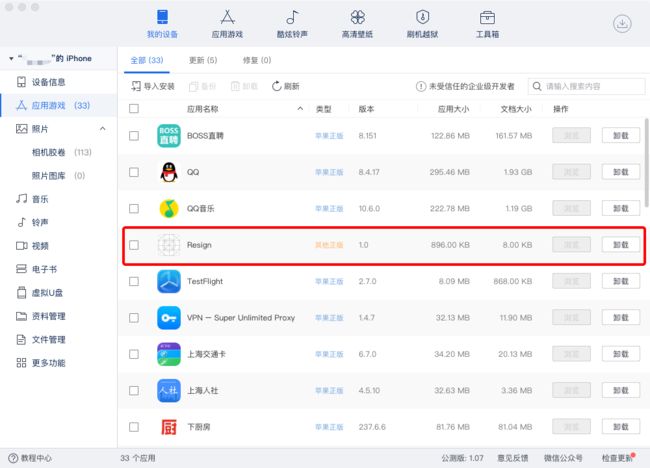
Task: Select 相机胶卷 (113) under photos
Action: pos(62,152)
